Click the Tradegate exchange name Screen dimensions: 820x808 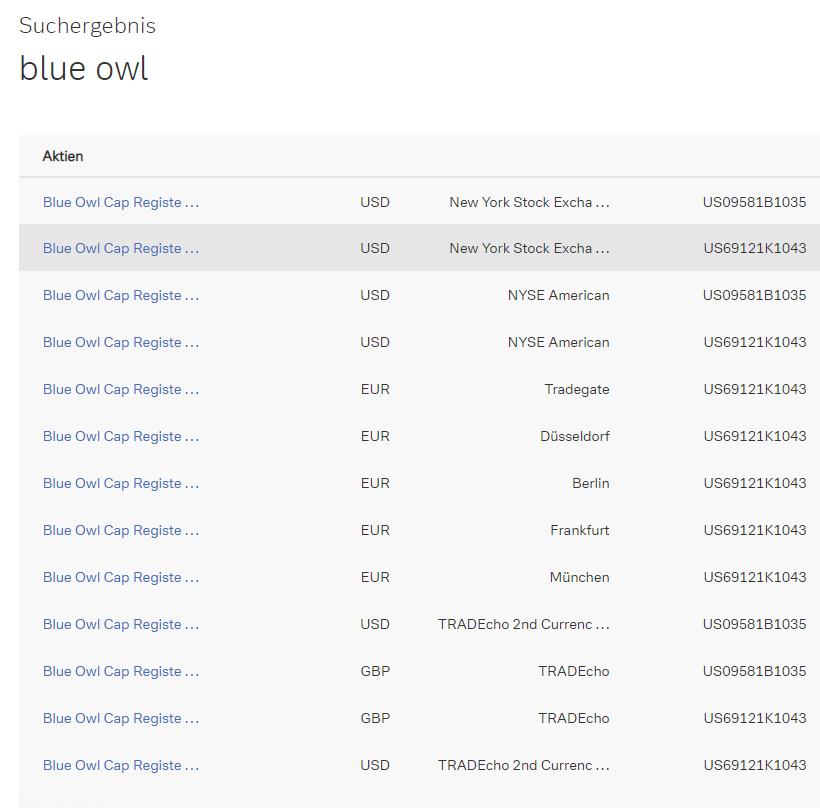point(577,389)
